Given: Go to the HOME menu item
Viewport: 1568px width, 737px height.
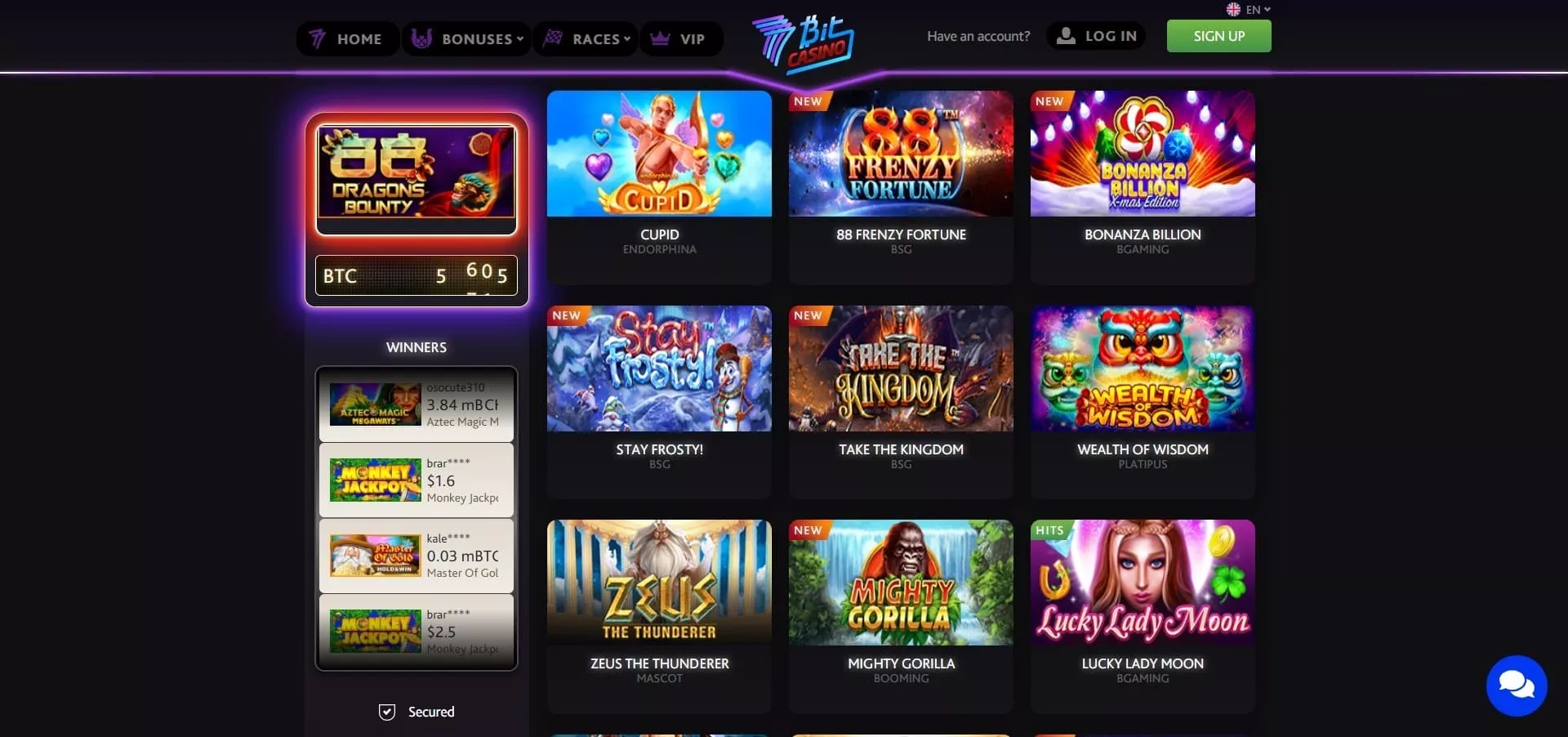Looking at the screenshot, I should (x=348, y=38).
